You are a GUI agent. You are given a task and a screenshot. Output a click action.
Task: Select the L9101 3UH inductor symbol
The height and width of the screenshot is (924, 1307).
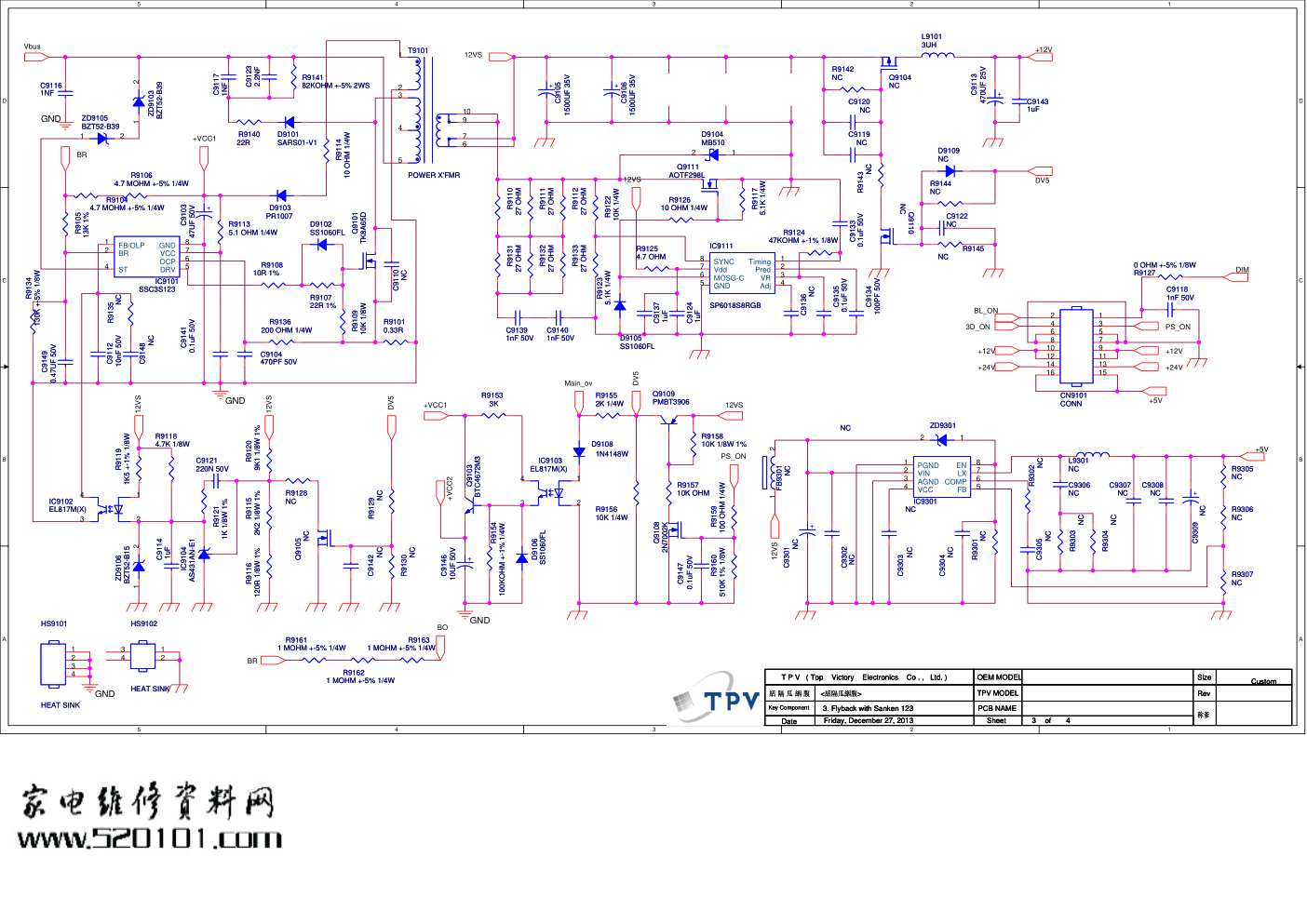pyautogui.click(x=936, y=56)
